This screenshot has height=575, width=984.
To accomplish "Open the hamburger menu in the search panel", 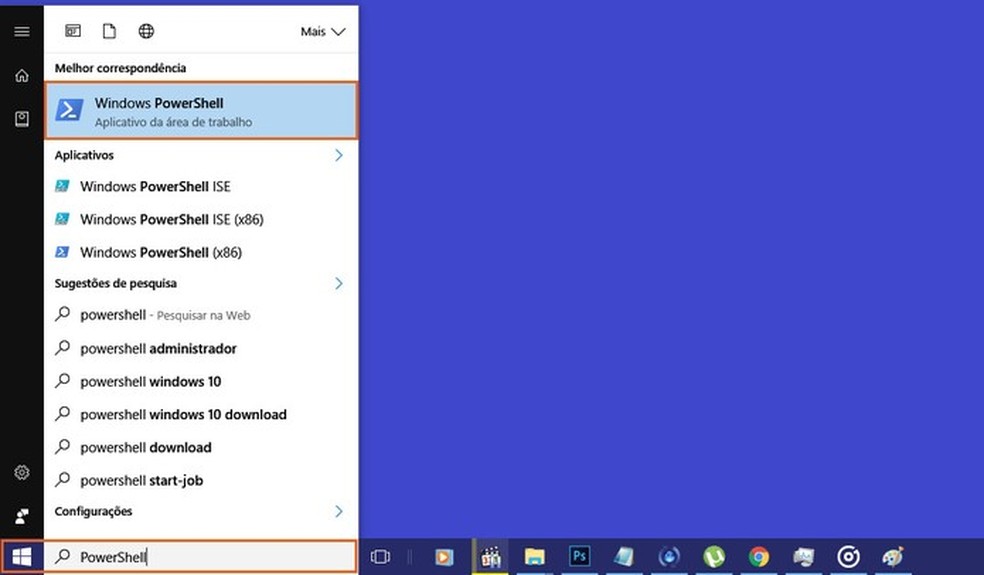I will (x=22, y=31).
